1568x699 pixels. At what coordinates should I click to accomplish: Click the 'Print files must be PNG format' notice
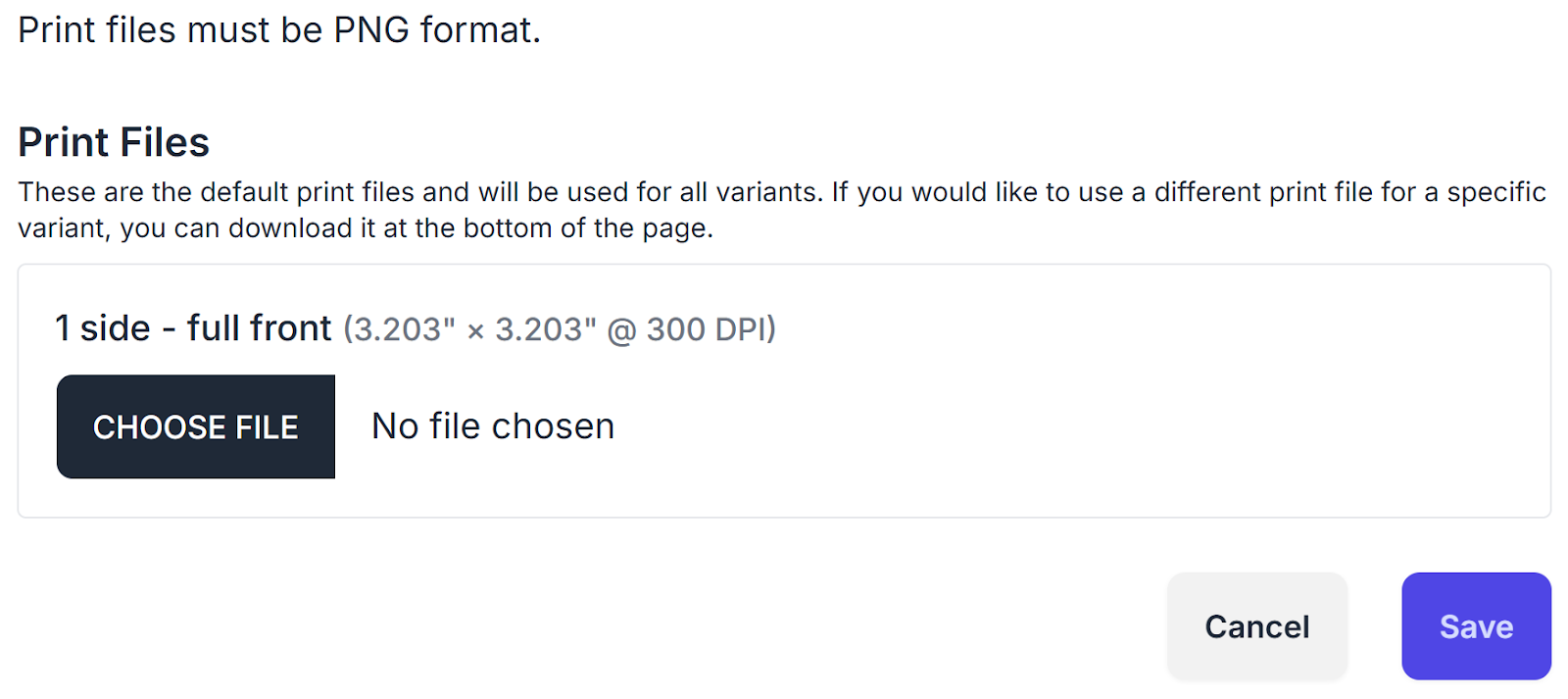coord(279,30)
